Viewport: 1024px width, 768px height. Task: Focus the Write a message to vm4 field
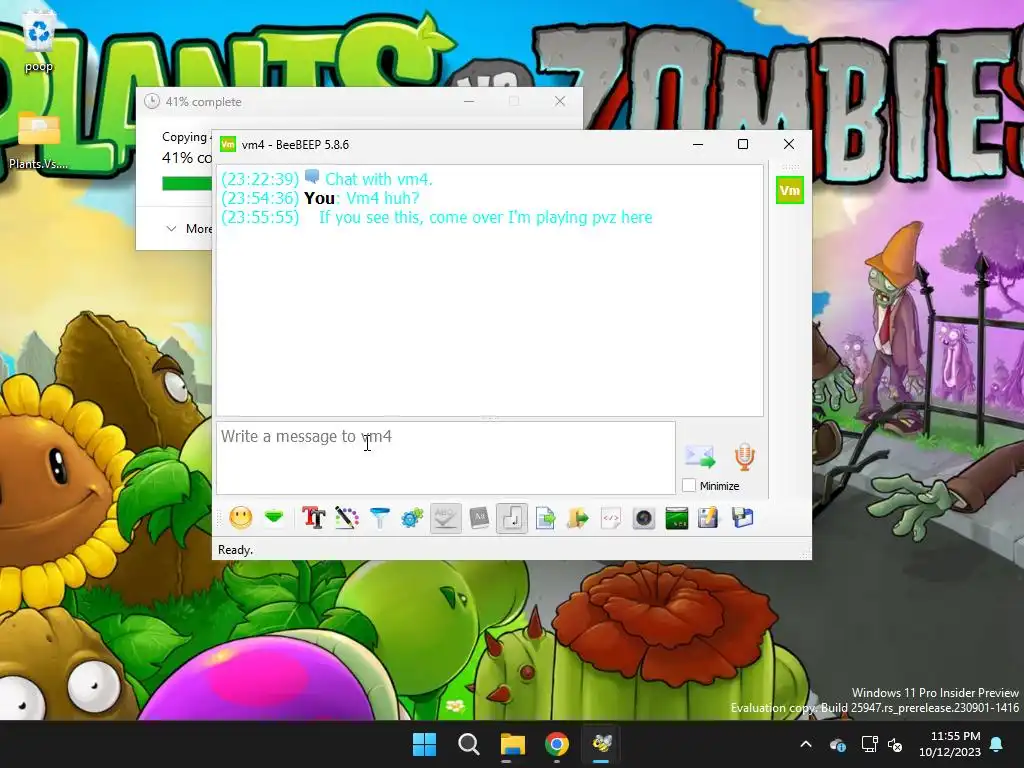click(445, 458)
